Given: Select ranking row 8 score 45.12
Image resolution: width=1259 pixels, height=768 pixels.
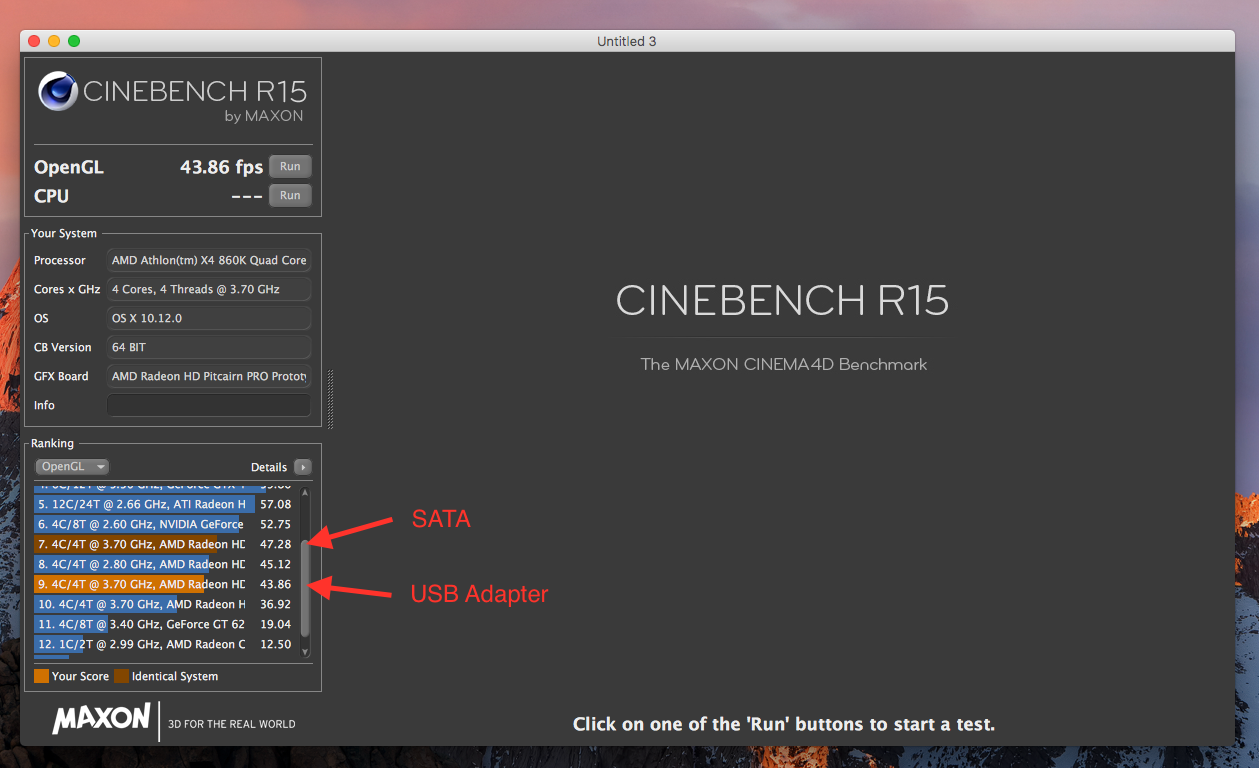Looking at the screenshot, I should click(x=165, y=564).
